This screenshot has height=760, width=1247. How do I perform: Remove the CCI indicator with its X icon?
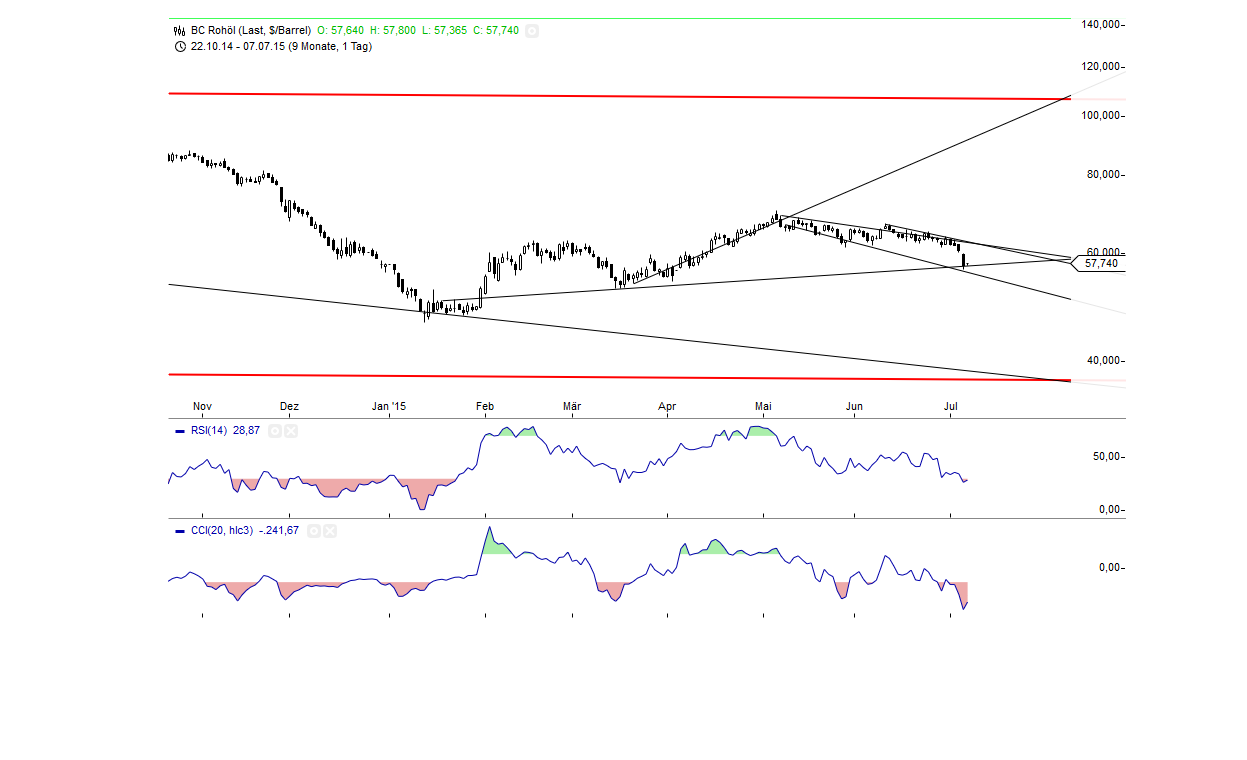click(330, 531)
